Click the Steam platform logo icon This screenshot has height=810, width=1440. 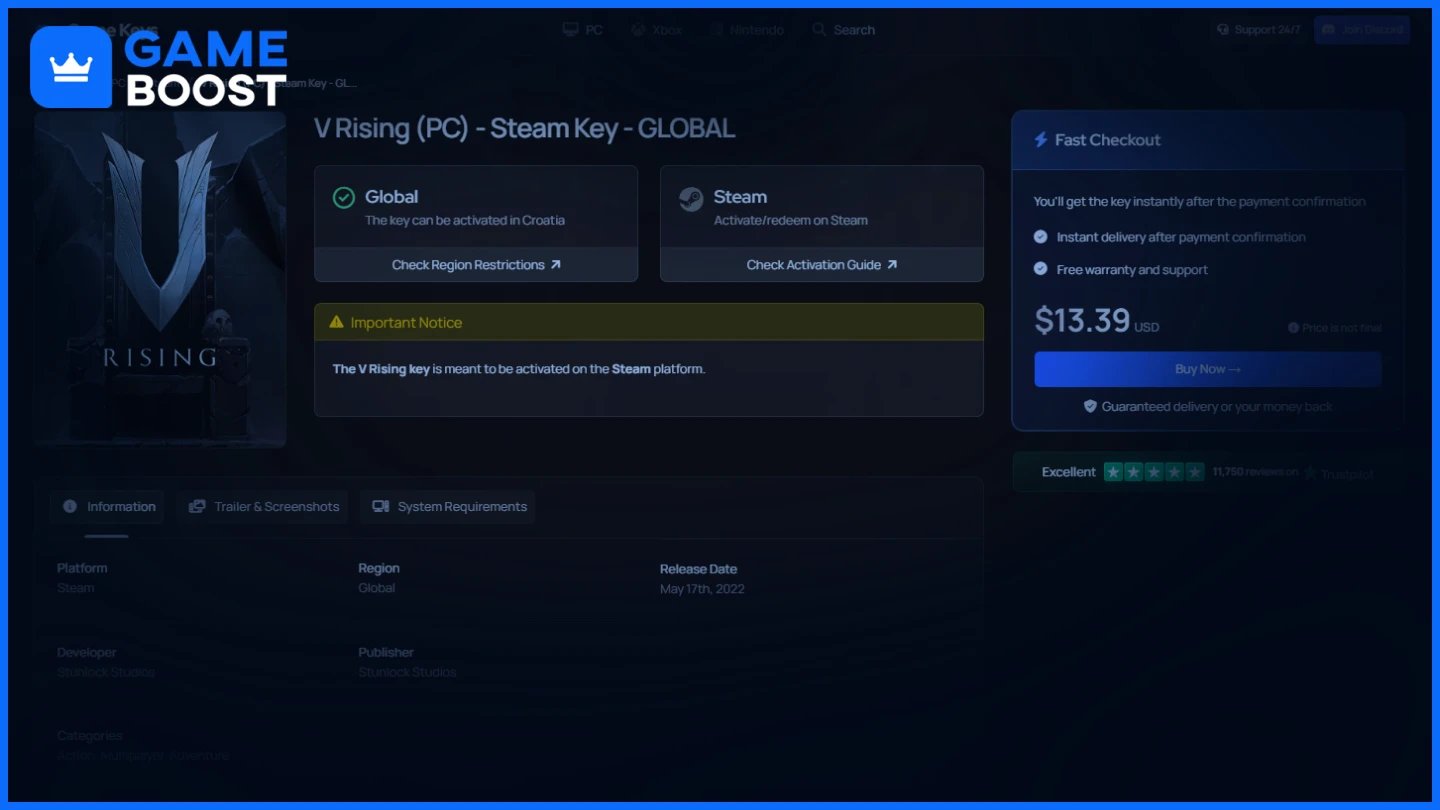pos(691,199)
